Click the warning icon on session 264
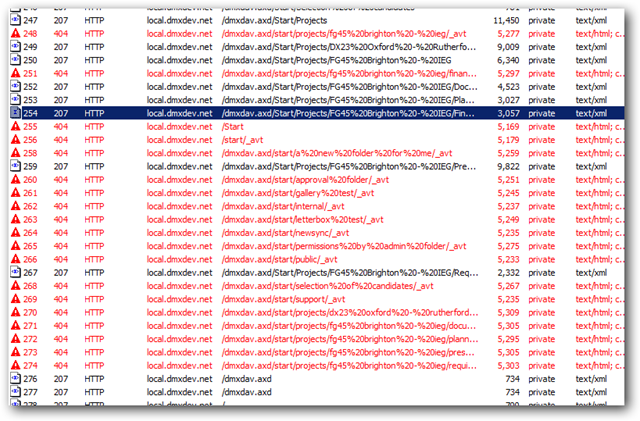 point(16,232)
